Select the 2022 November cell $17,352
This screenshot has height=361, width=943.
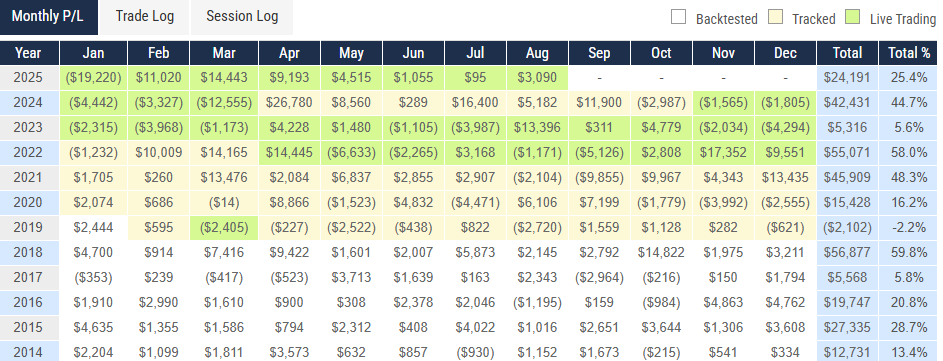tap(723, 153)
